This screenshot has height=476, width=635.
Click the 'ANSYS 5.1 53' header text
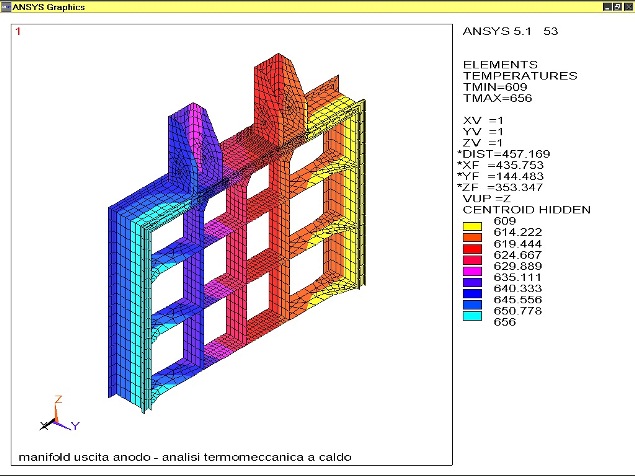(x=510, y=31)
